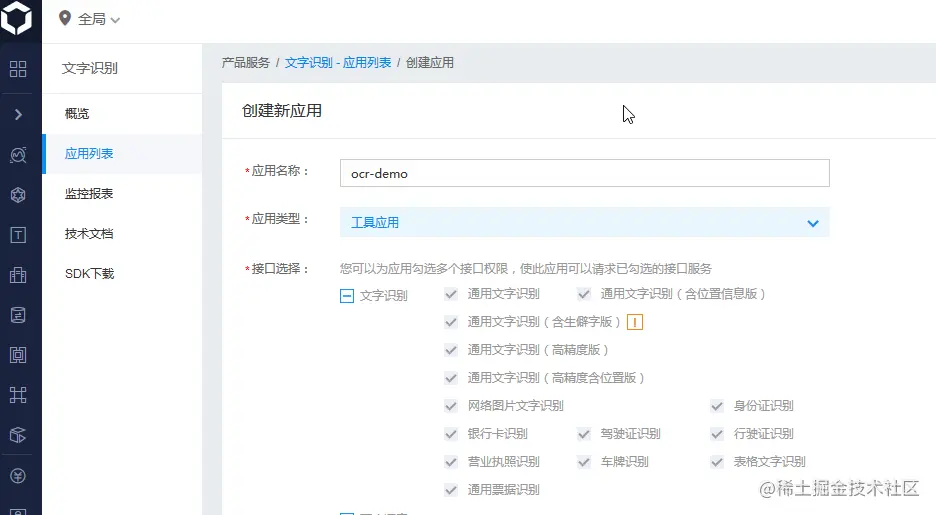Expand the left rail with the arrow
The height and width of the screenshot is (515, 936).
click(19, 115)
